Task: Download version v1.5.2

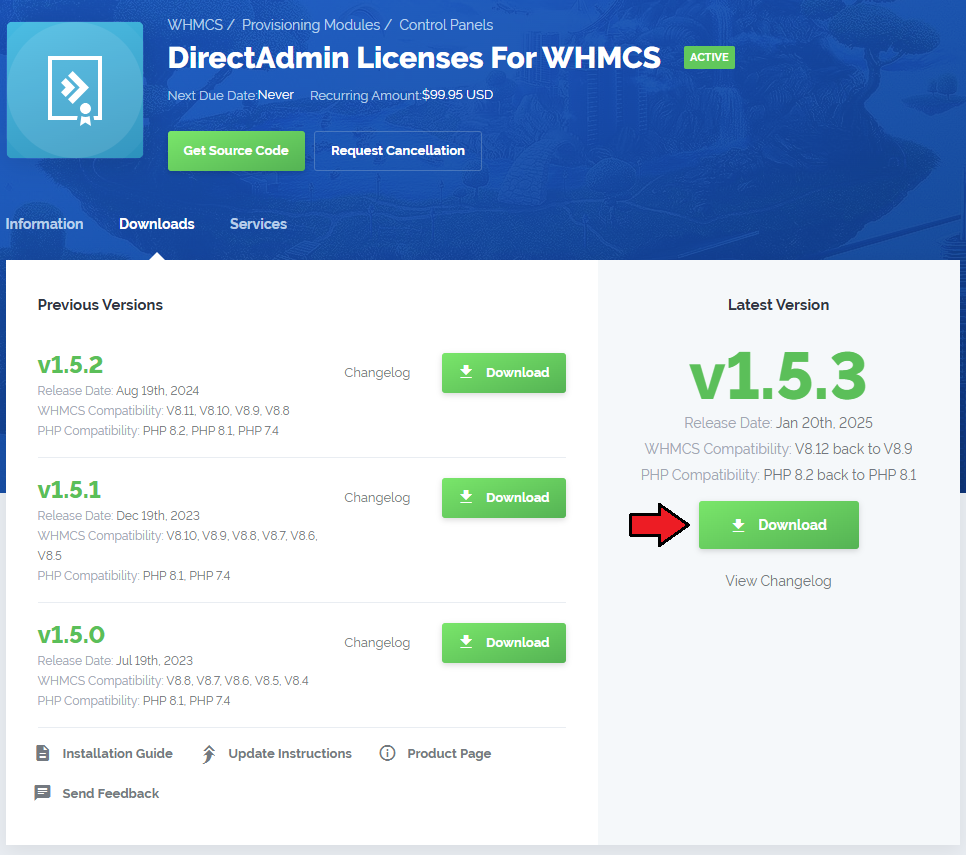Action: pos(503,373)
